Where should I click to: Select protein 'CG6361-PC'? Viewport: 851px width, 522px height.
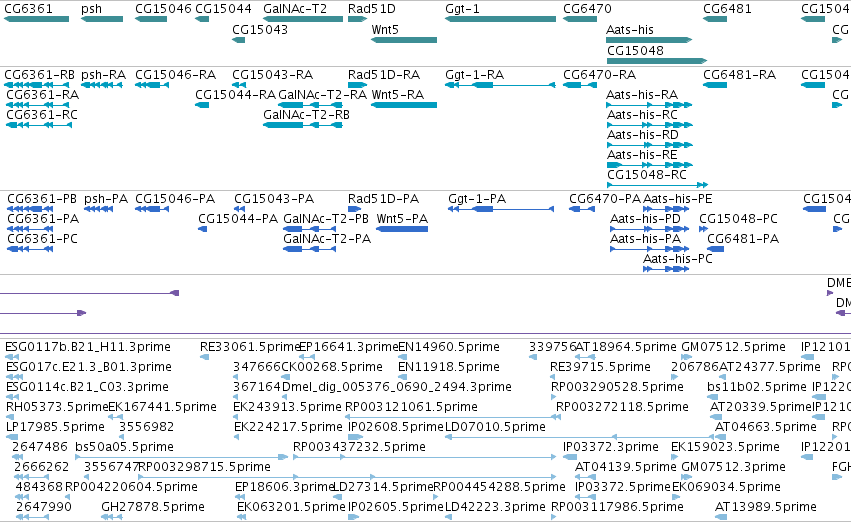[42, 239]
